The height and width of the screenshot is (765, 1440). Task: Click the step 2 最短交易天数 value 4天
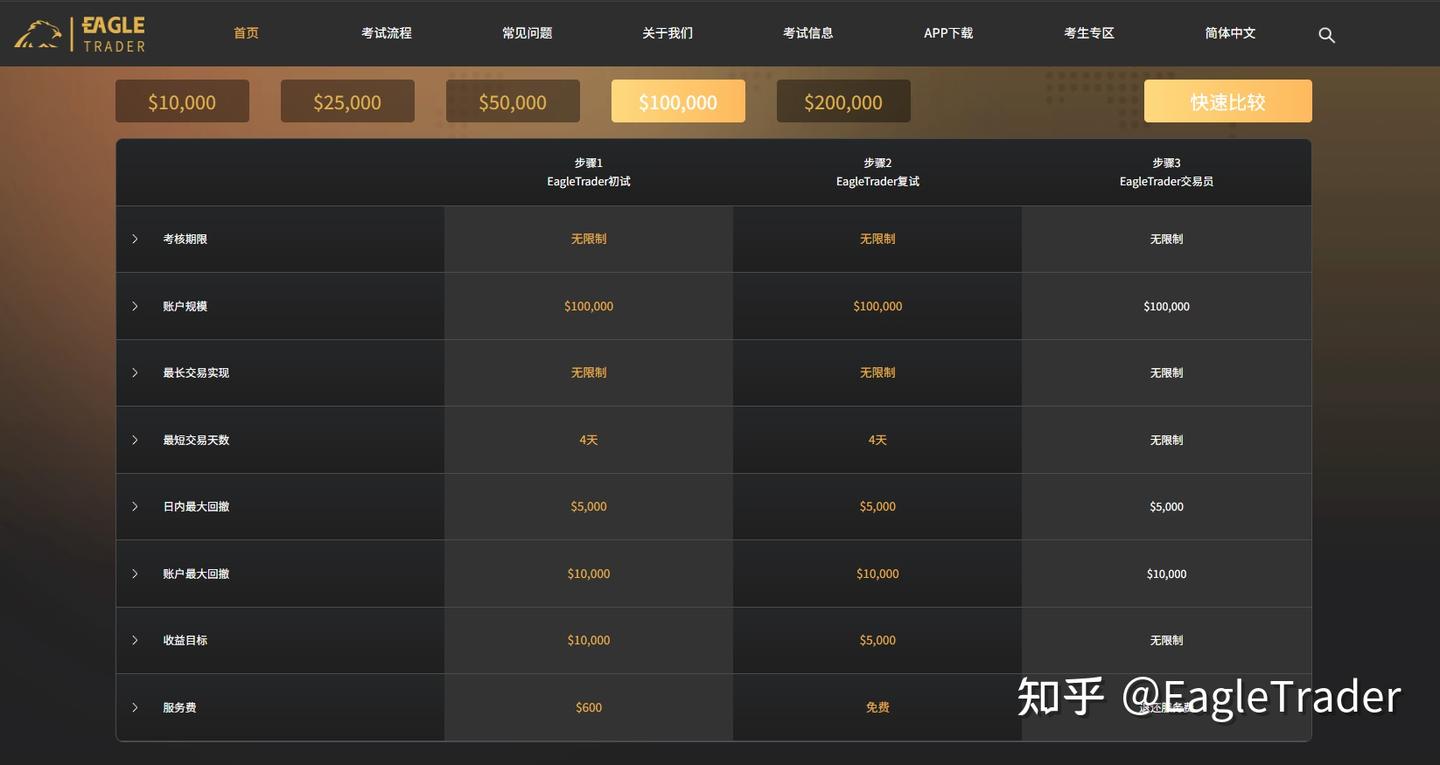coord(878,440)
